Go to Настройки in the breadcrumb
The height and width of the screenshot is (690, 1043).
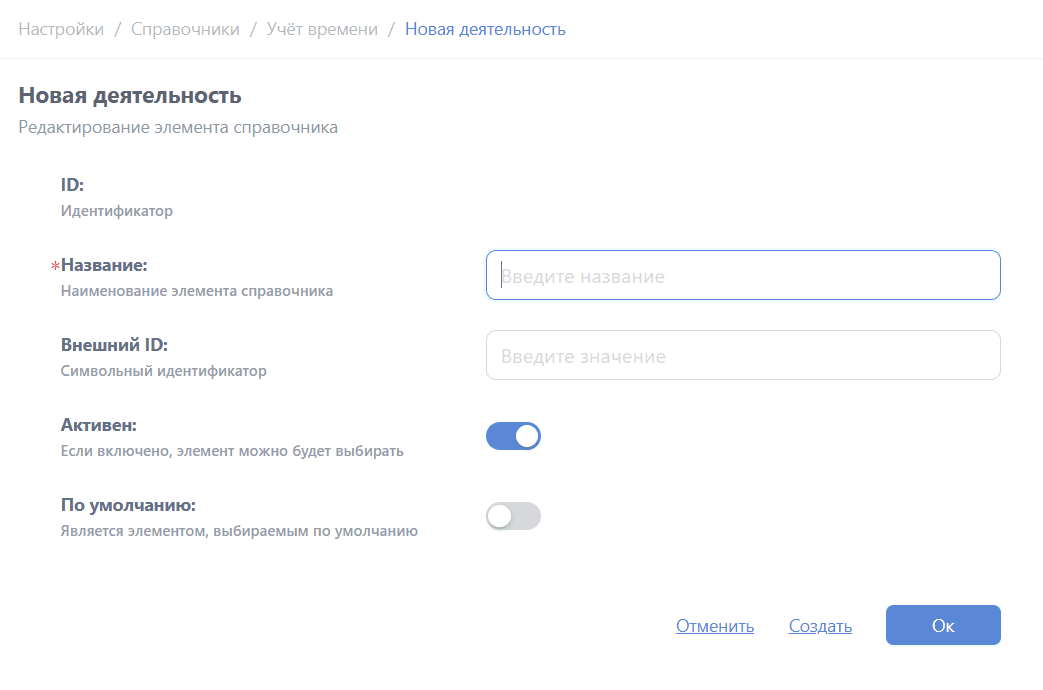[x=61, y=29]
